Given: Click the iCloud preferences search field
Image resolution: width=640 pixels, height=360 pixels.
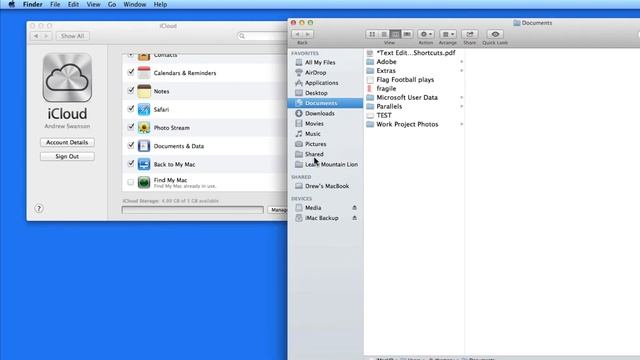Looking at the screenshot, I should (262, 36).
